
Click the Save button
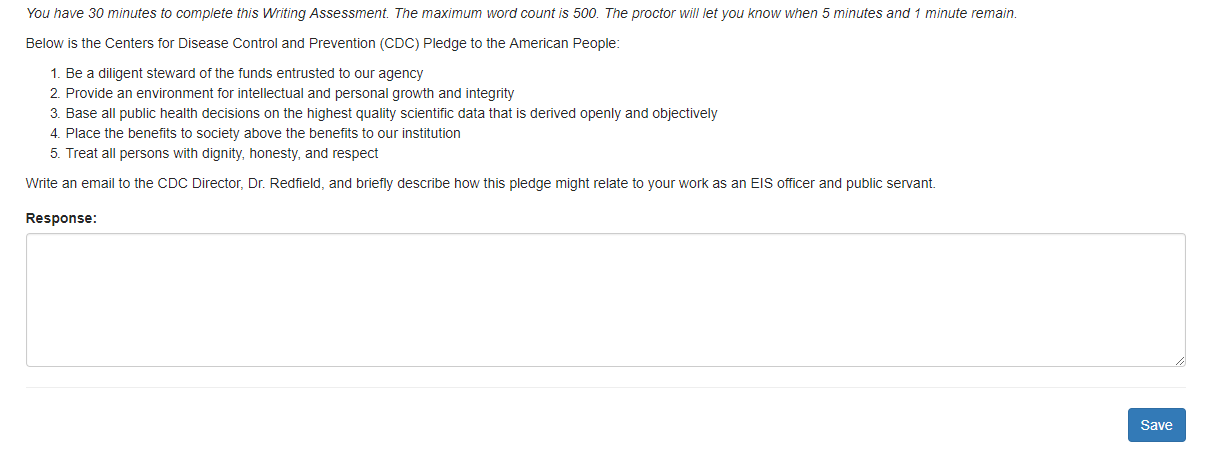[x=1156, y=425]
